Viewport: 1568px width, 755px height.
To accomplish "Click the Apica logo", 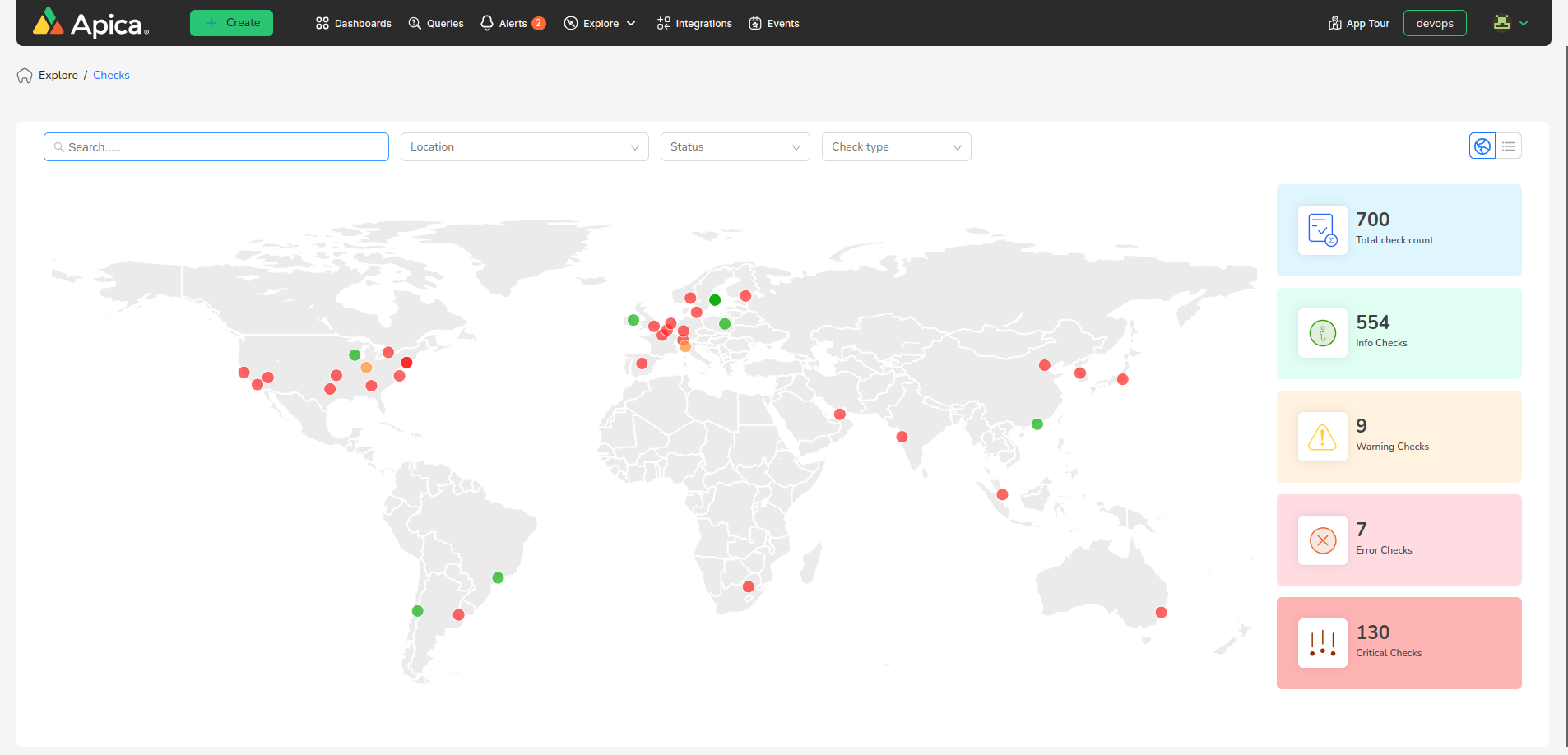I will pyautogui.click(x=90, y=23).
